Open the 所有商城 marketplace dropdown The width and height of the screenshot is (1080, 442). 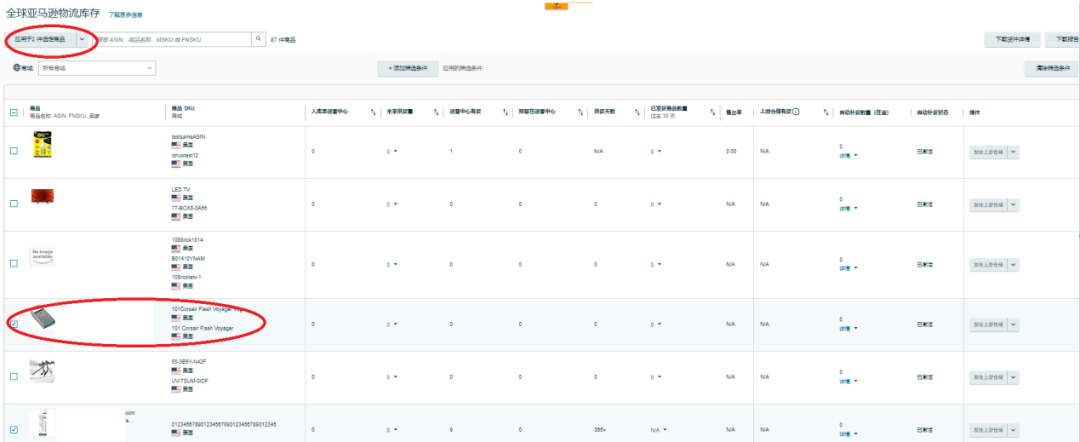97,68
